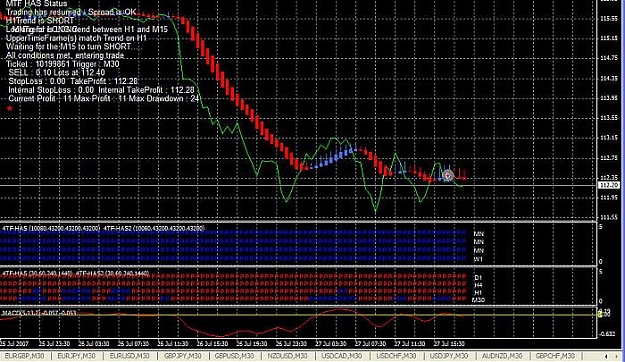Screen dimensions: 625x362
Task: Click the horizontal price line on the chart
Action: (x=298, y=186)
